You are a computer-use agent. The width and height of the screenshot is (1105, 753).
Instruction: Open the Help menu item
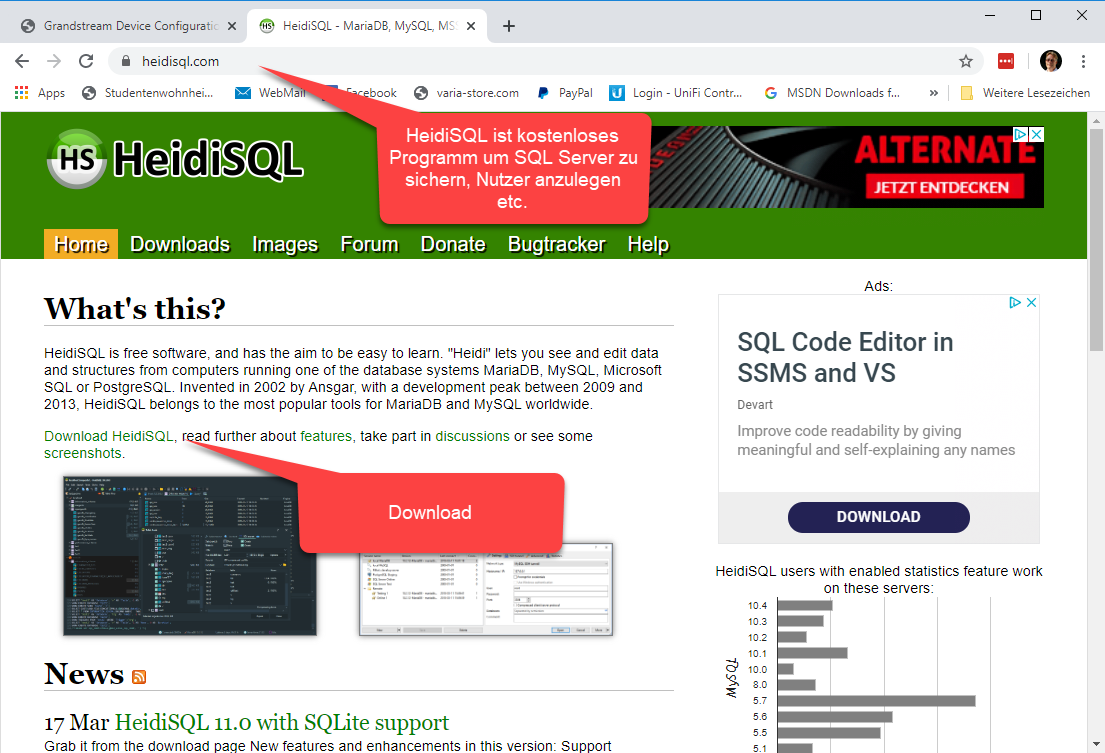648,244
